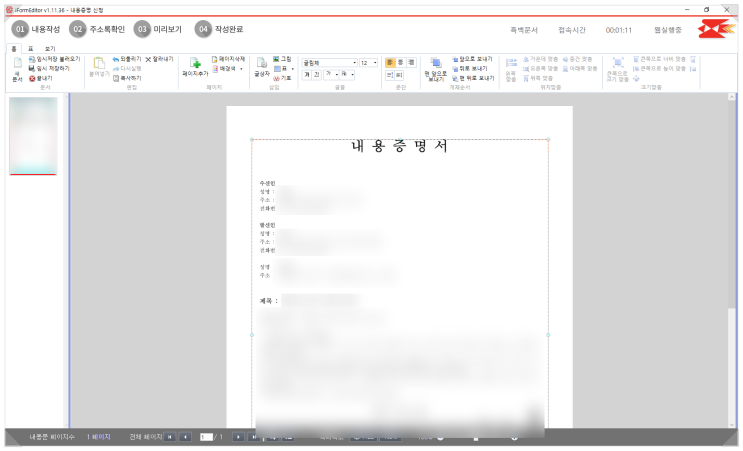Match width to largest 큰쪽으로 너비 맞춤
Screen dimensions: 743x451
[660, 59]
